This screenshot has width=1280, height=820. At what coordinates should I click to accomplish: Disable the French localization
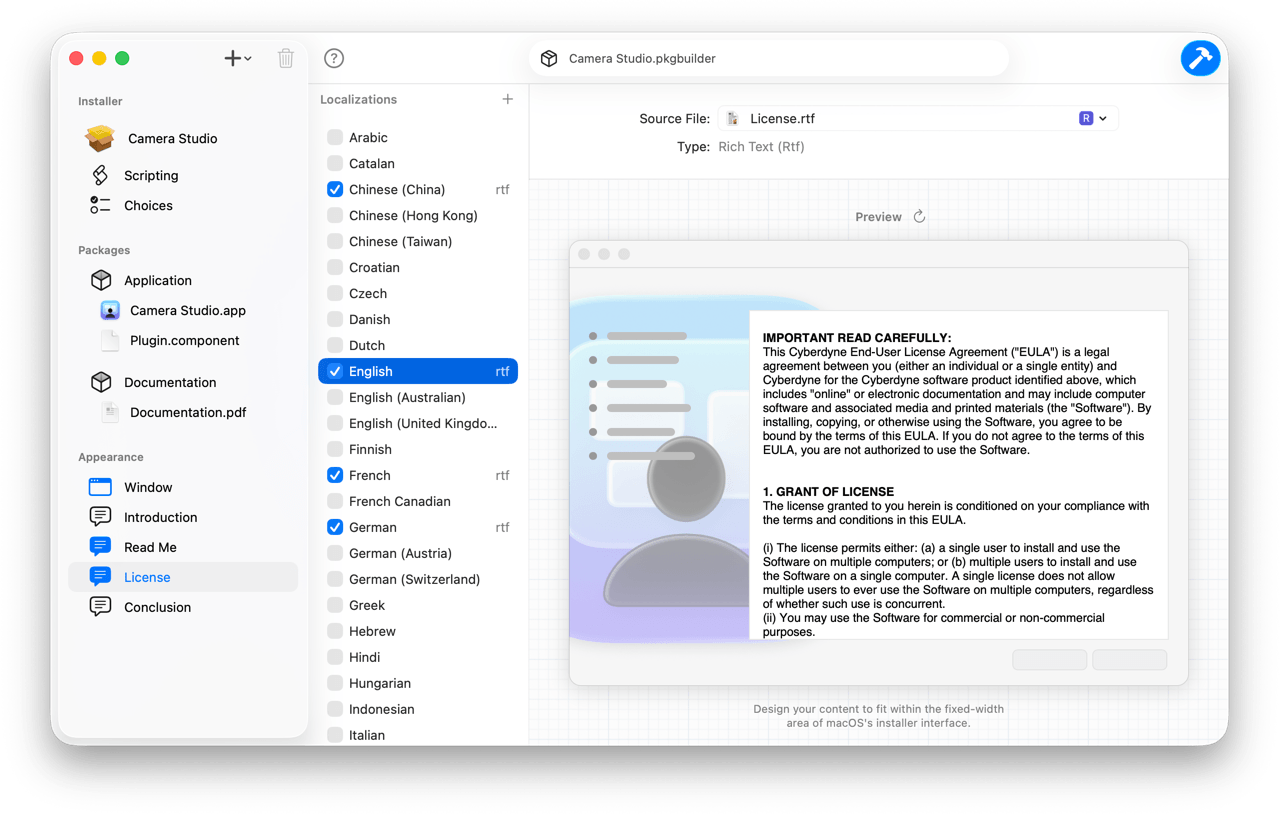(x=334, y=475)
